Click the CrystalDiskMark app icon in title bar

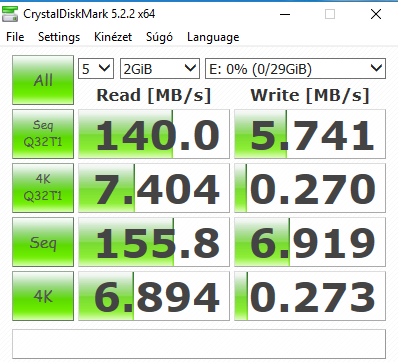10,14
